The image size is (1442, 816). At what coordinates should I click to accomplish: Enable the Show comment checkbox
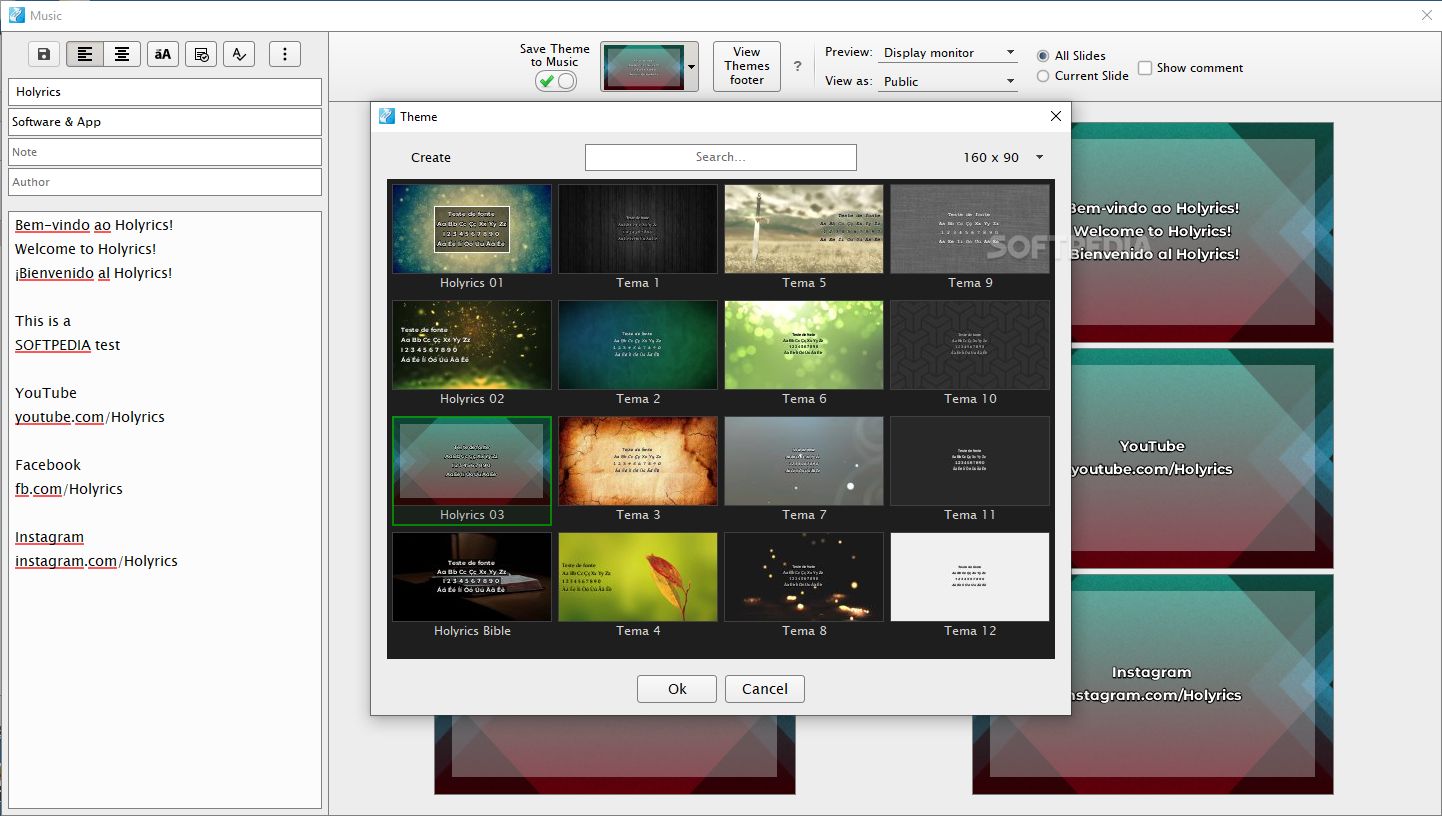pyautogui.click(x=1145, y=68)
